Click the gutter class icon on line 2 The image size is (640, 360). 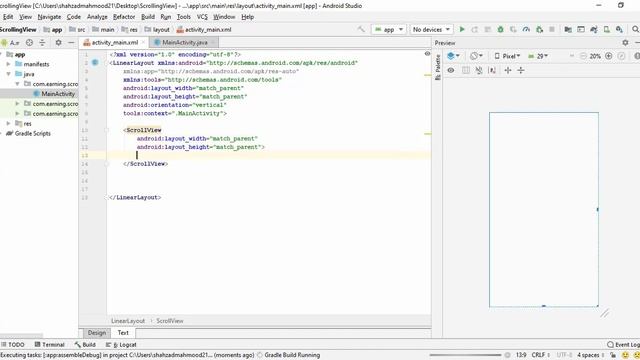pos(95,62)
